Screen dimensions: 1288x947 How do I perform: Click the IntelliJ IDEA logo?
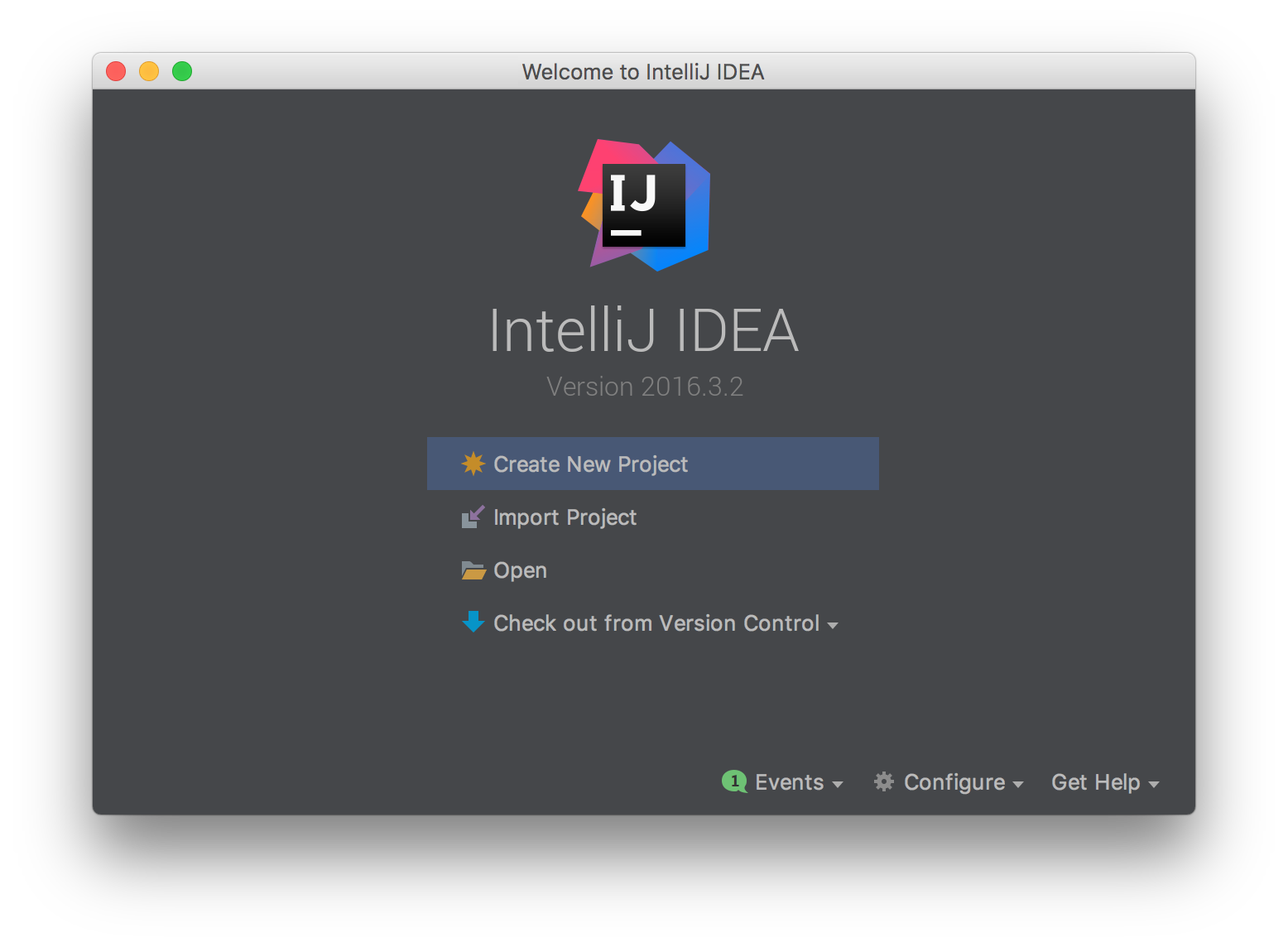point(644,205)
